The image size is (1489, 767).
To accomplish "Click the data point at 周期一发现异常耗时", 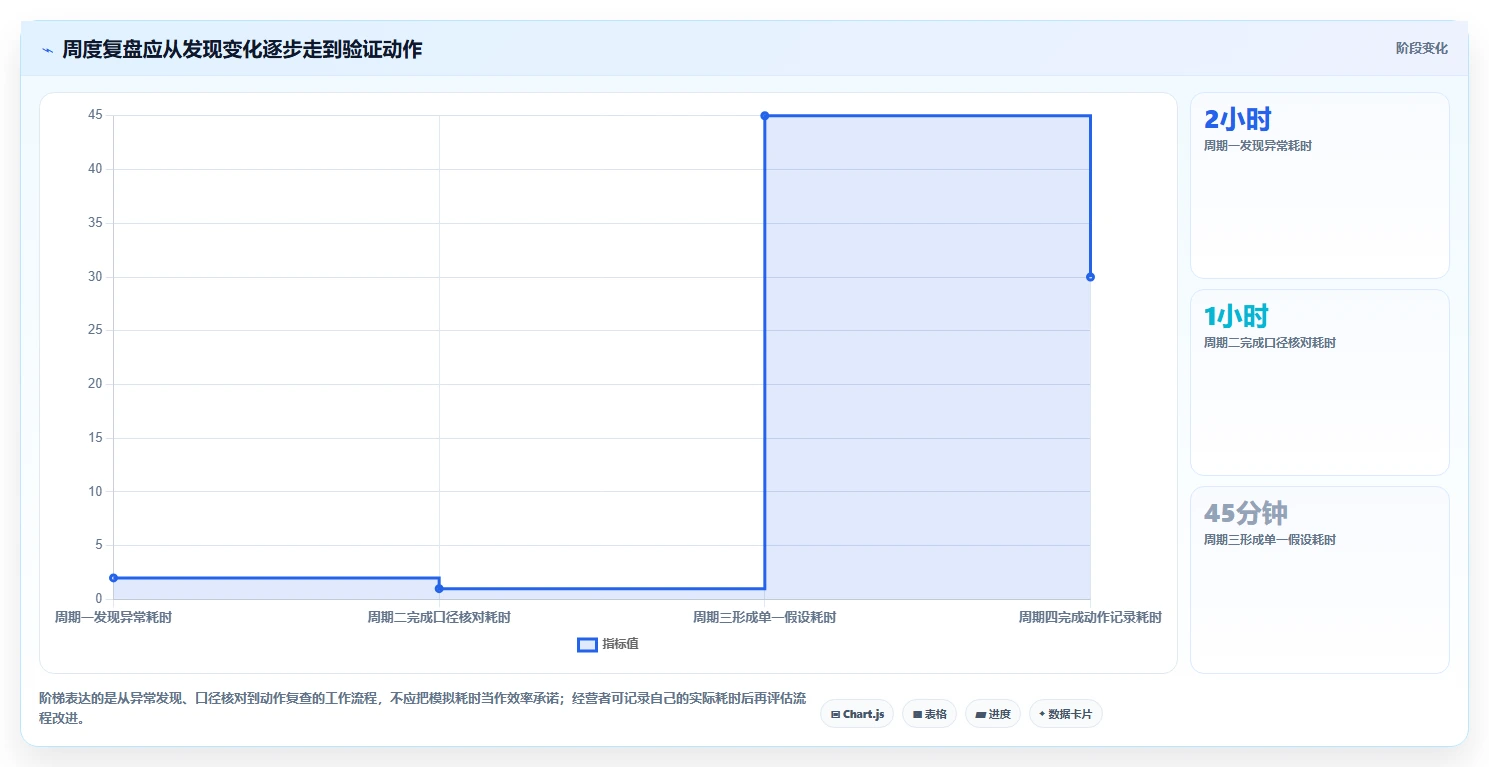I will pyautogui.click(x=113, y=578).
